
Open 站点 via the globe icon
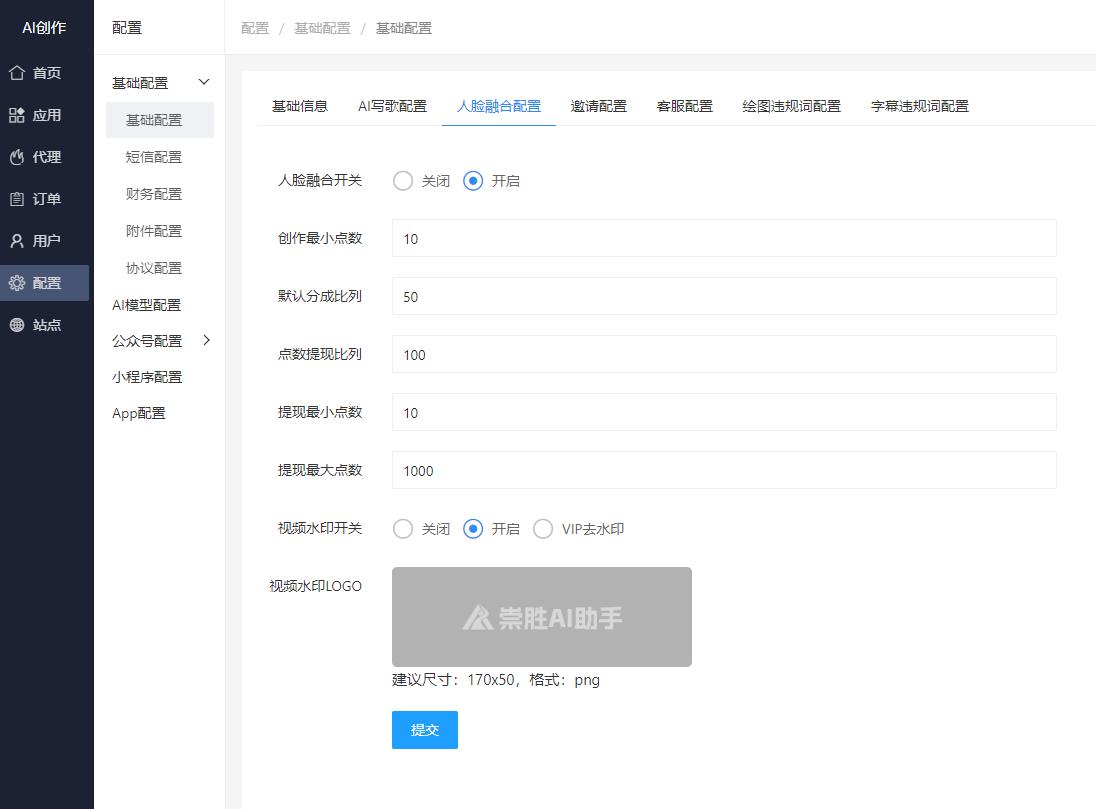pyautogui.click(x=17, y=325)
